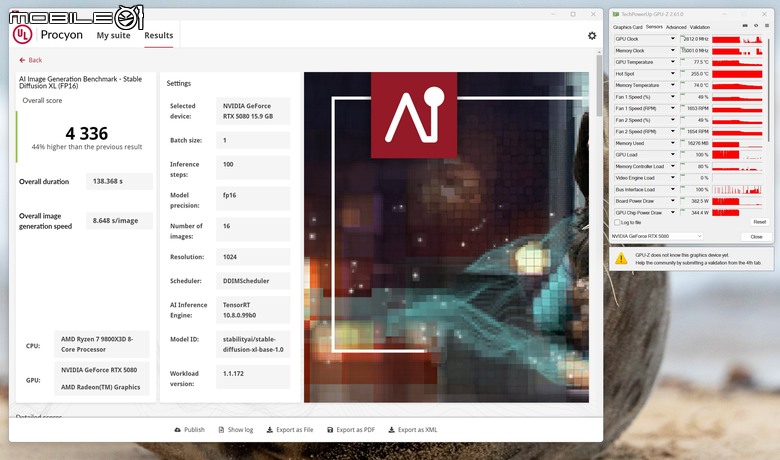Open GPU Temperature sensor dropdown
The width and height of the screenshot is (780, 460).
[x=673, y=62]
